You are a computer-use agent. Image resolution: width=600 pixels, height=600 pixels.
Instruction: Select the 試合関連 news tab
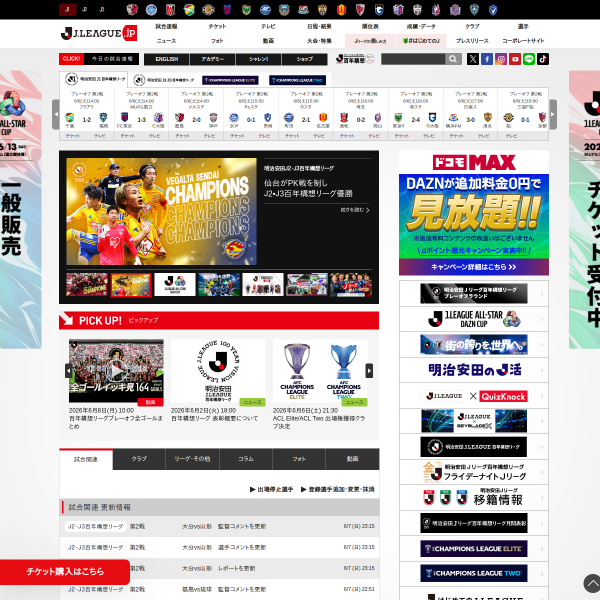coord(86,459)
